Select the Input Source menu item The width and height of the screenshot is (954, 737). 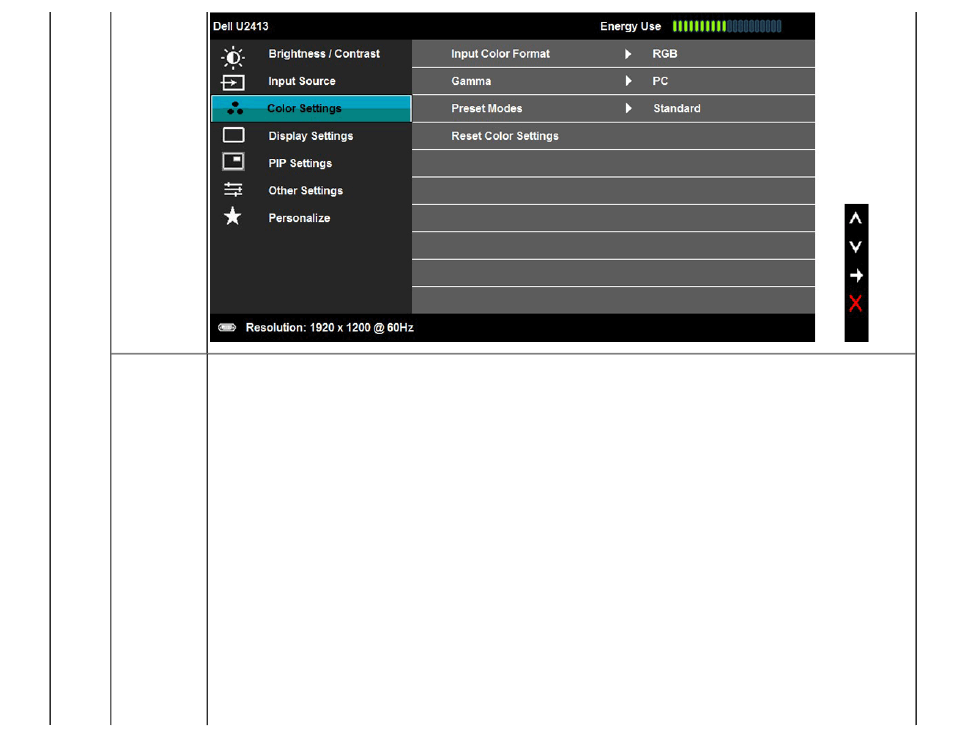point(311,81)
